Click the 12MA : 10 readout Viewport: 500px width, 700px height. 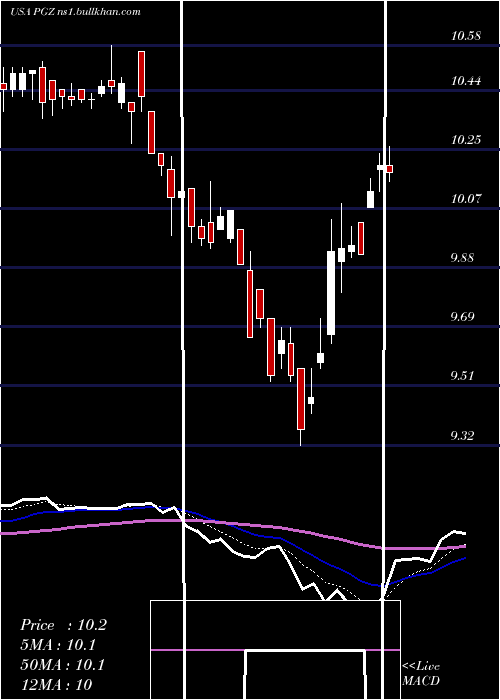[56, 684]
